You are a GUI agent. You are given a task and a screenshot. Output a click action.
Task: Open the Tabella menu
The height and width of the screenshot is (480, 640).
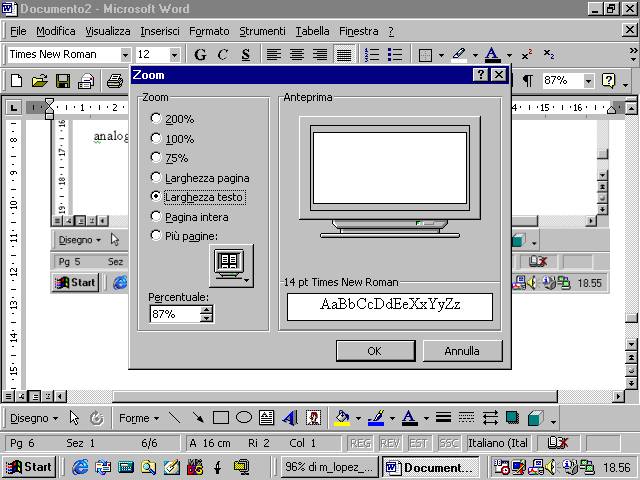312,31
